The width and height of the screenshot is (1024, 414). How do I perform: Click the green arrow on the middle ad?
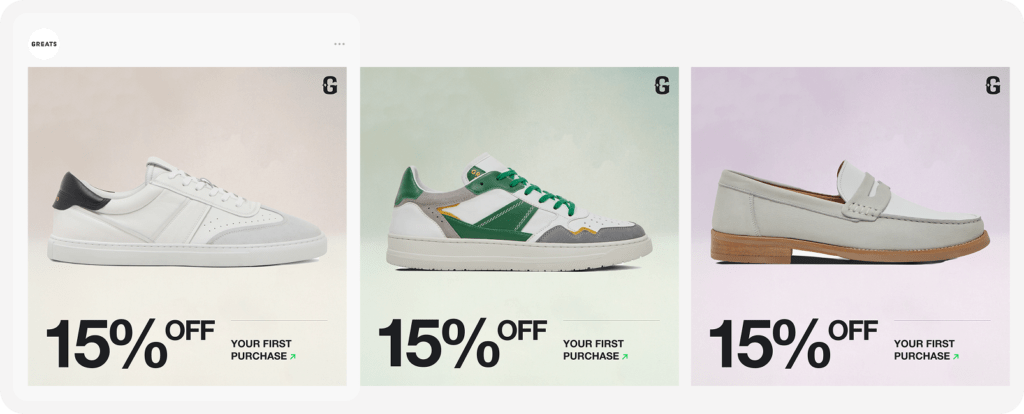pyautogui.click(x=625, y=356)
